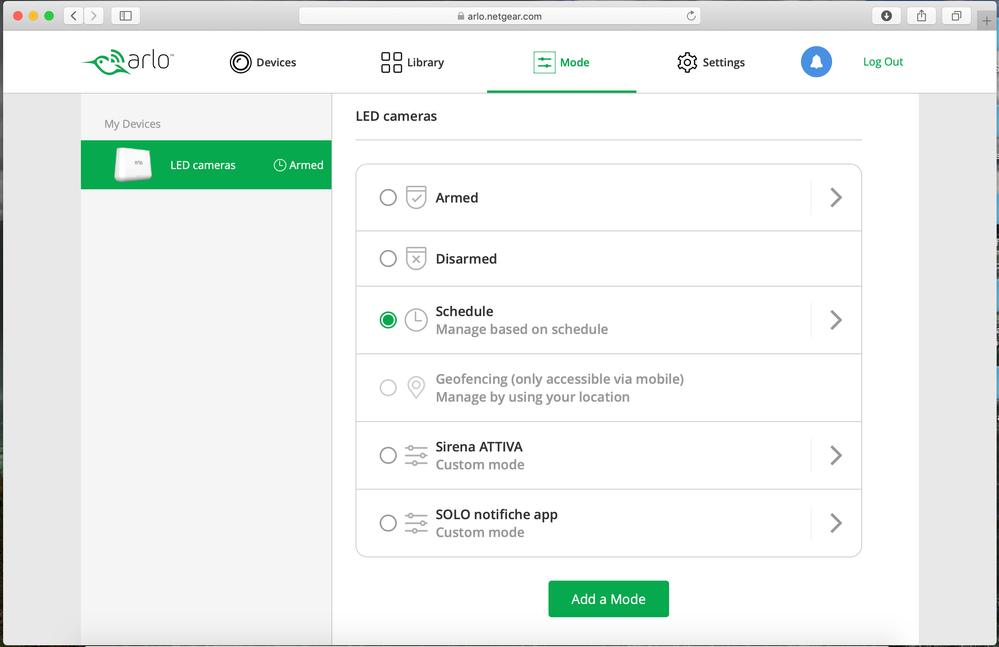Click the Sirena ATTIVA mode label
Screen dimensions: 999x647
click(x=479, y=447)
